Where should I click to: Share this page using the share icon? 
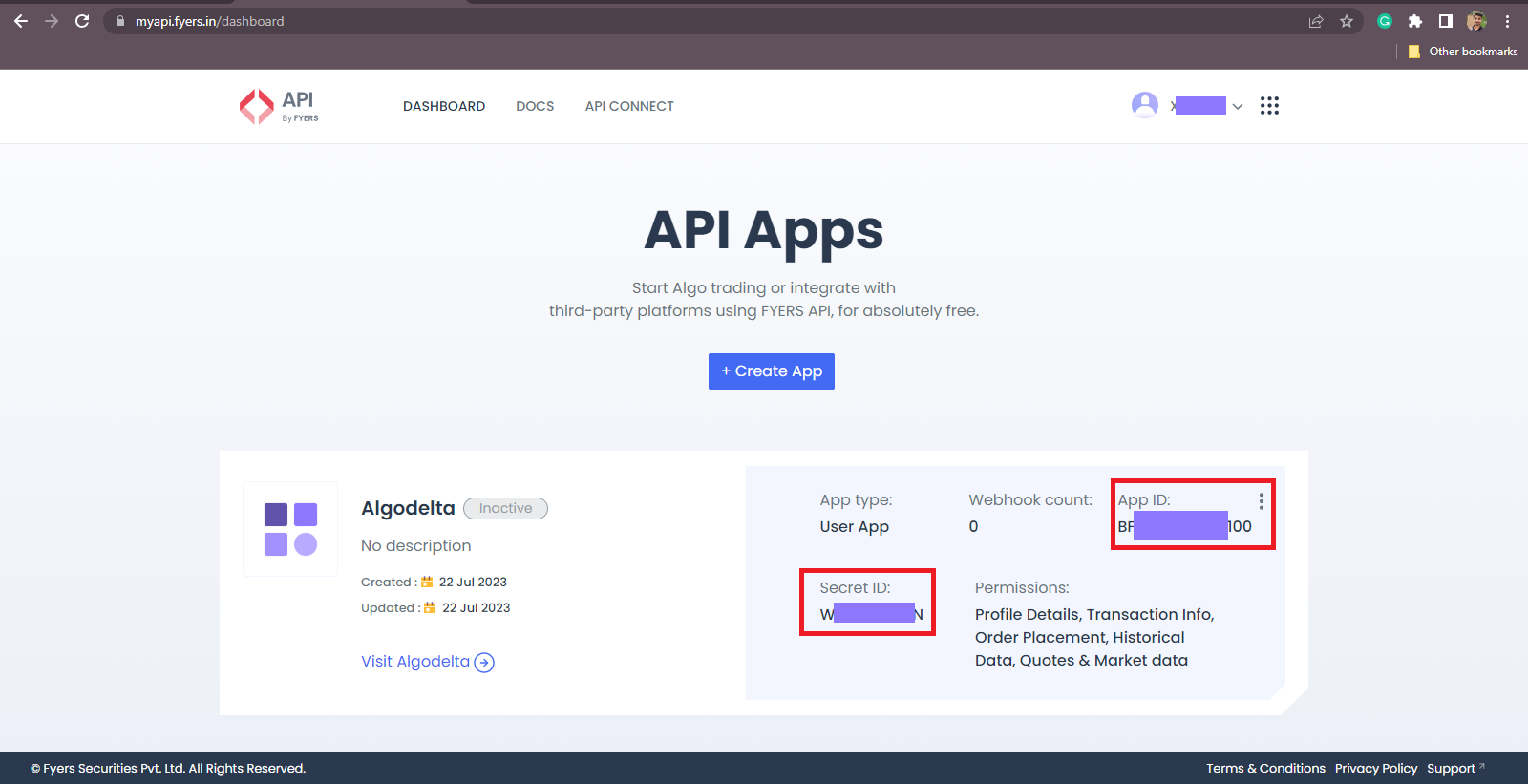tap(1316, 21)
